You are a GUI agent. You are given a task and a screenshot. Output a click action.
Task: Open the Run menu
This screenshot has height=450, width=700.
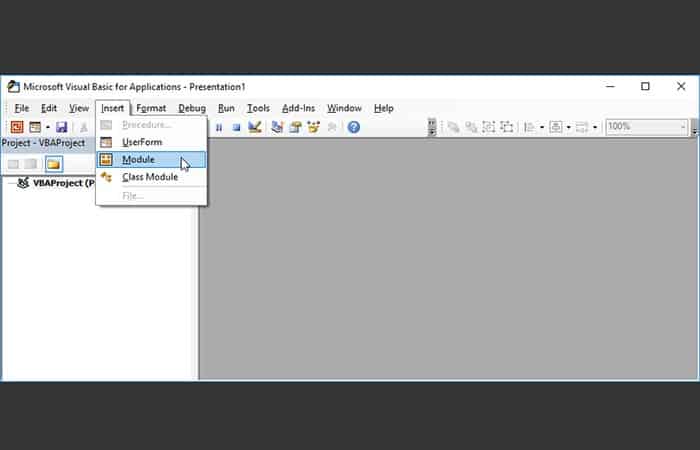click(226, 108)
